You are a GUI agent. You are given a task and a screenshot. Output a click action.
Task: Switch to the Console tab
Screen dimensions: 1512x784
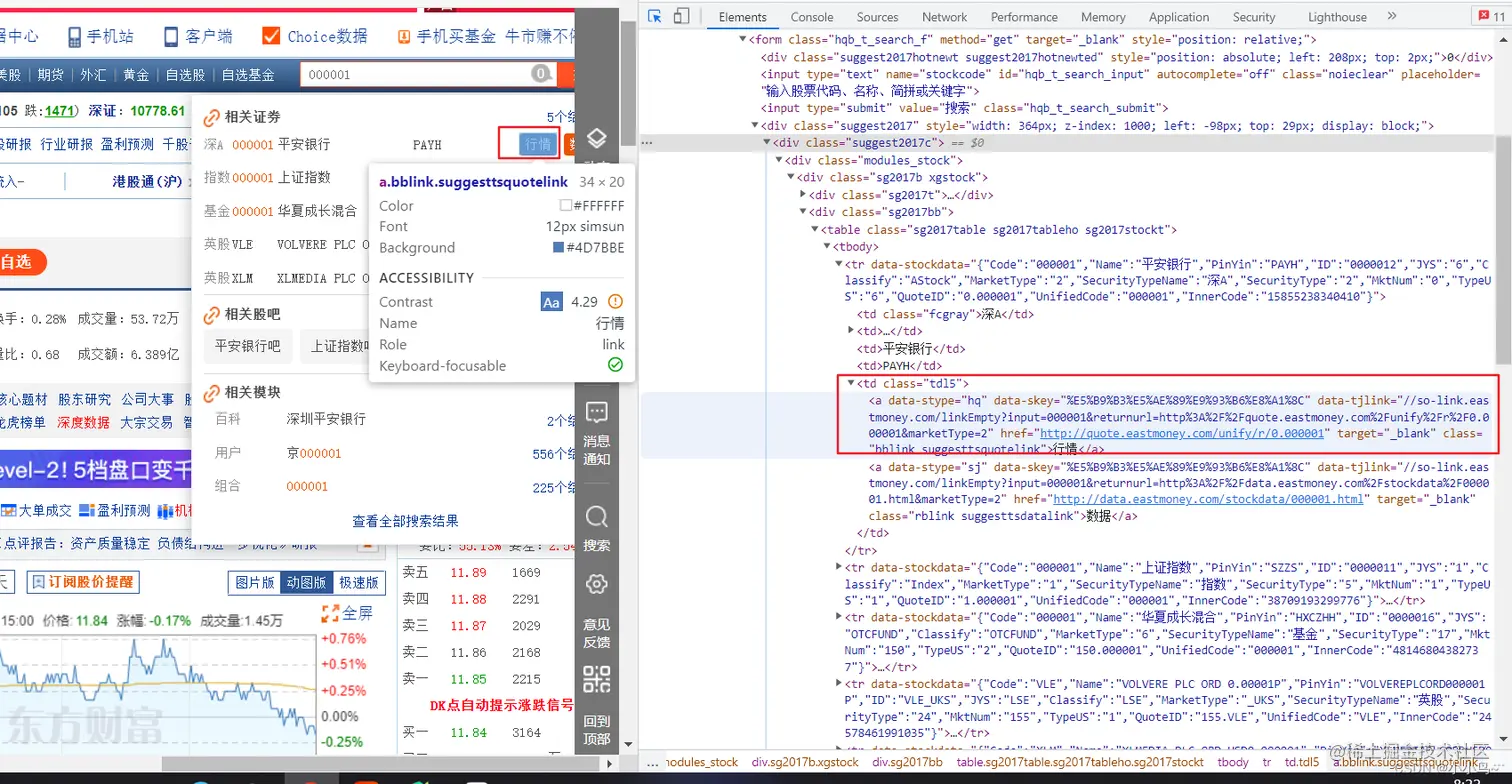coord(812,17)
